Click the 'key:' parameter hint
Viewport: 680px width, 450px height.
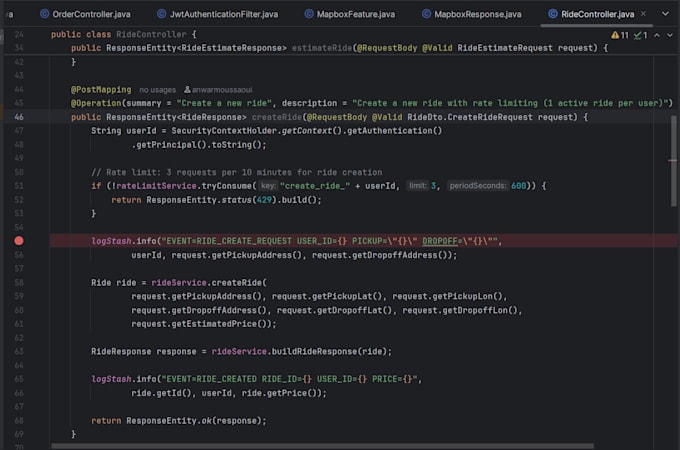pos(268,186)
